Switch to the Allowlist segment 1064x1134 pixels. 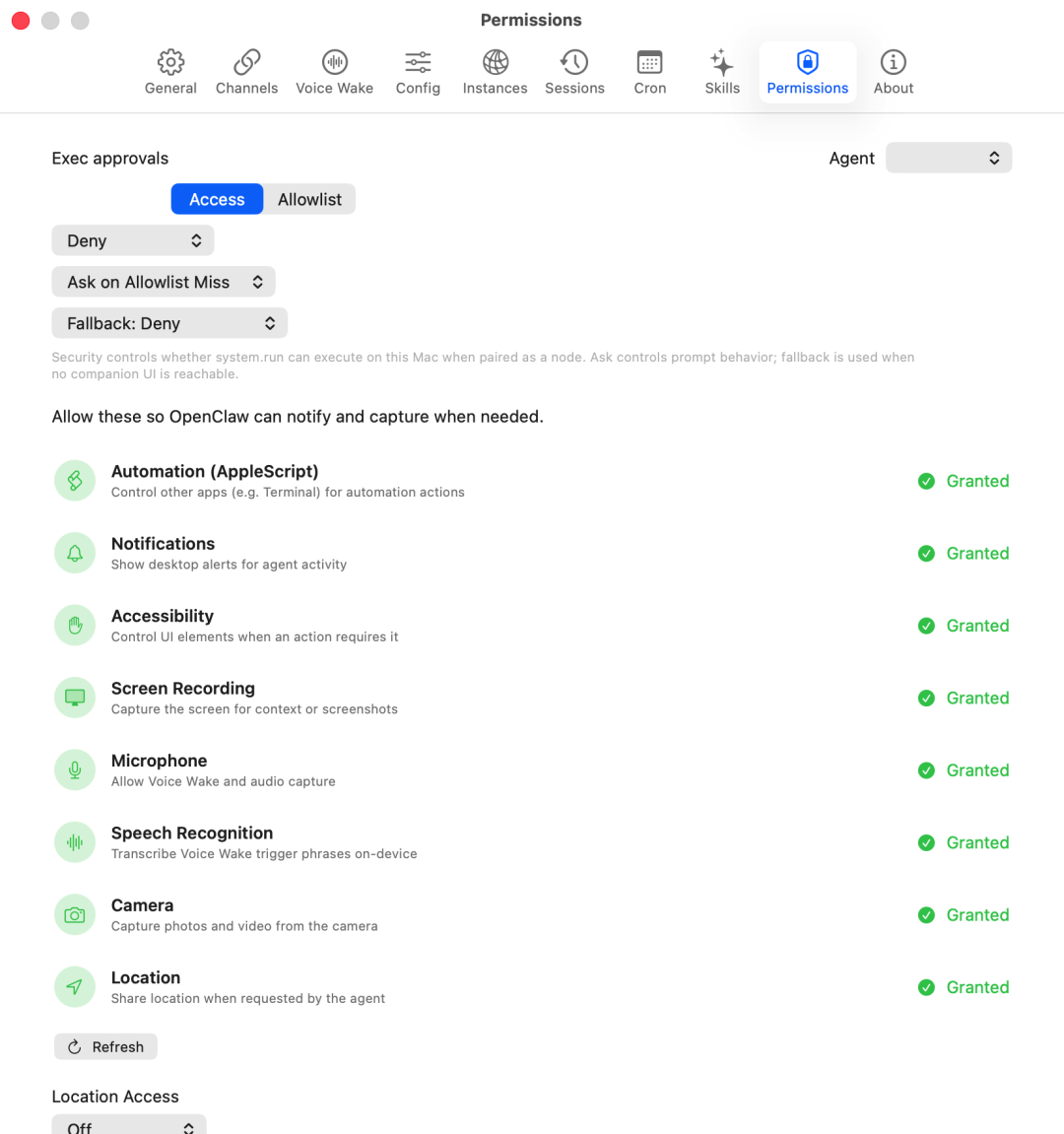(309, 199)
